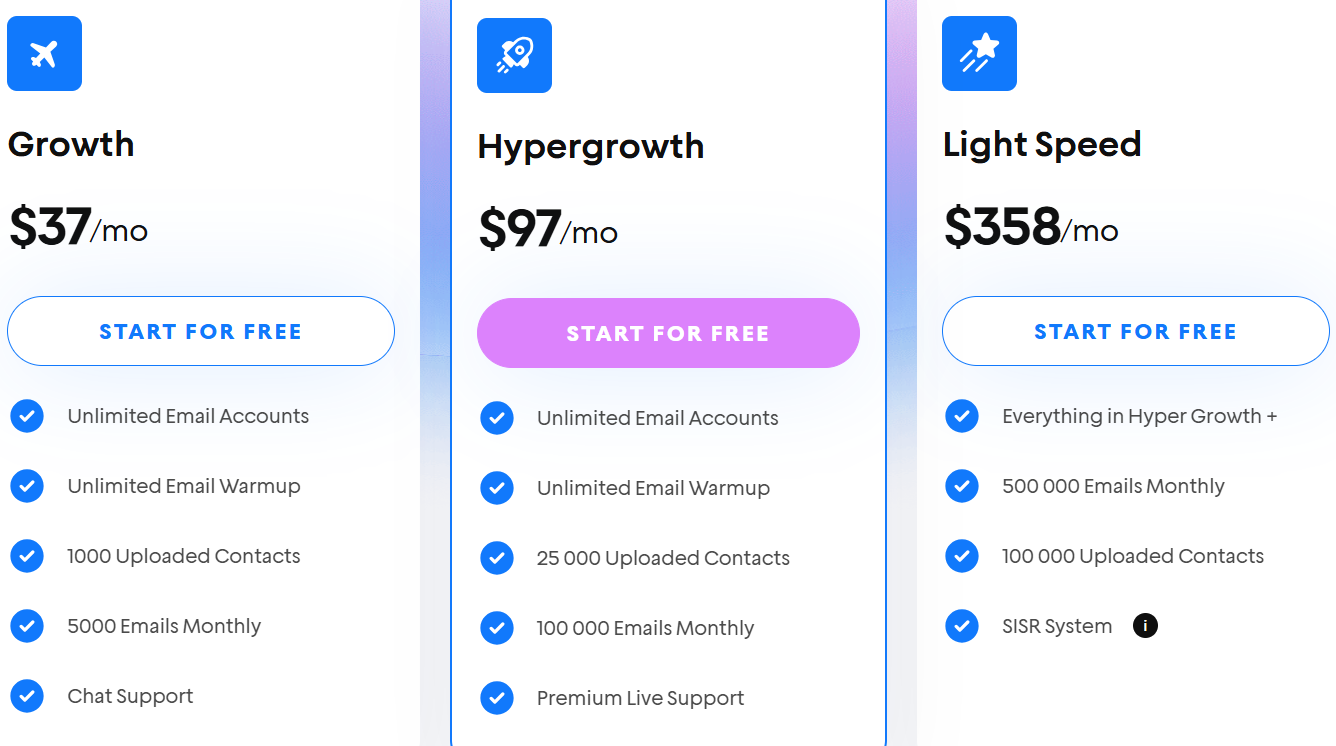This screenshot has width=1336, height=746.
Task: Click Start For Free under Growth plan
Action: tap(201, 331)
